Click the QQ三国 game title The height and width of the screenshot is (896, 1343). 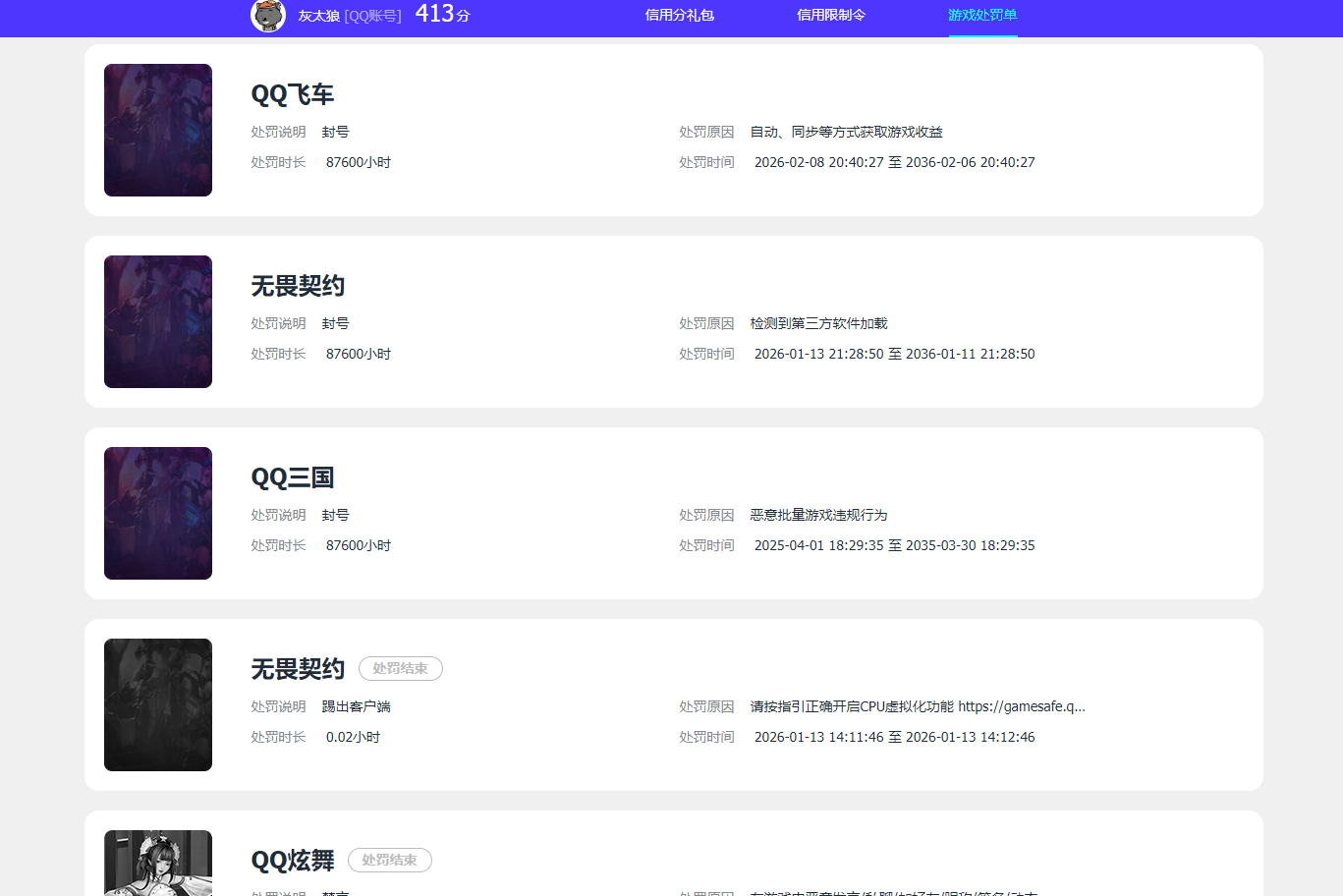click(x=292, y=477)
